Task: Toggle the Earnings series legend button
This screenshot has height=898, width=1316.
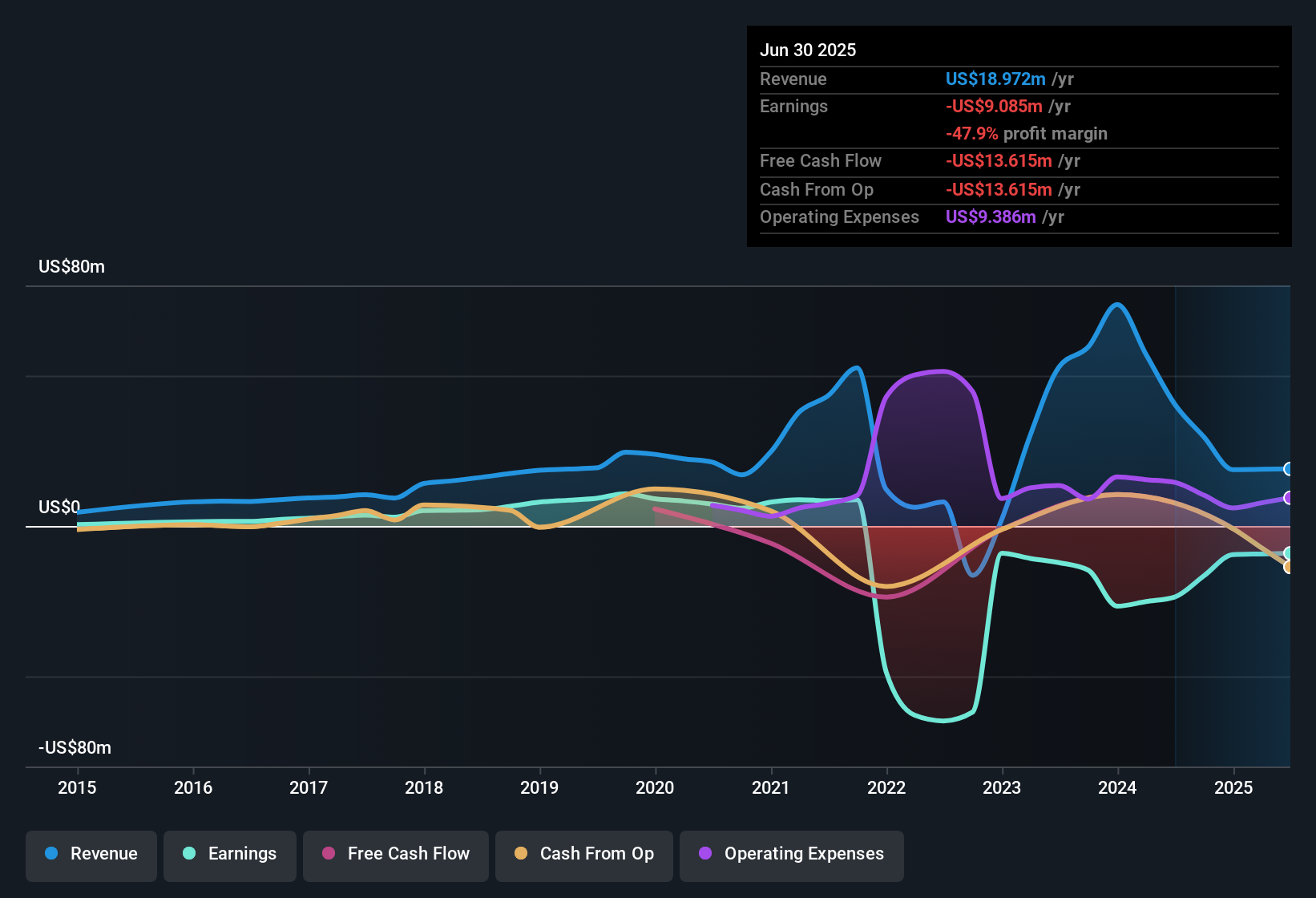Action: click(229, 854)
